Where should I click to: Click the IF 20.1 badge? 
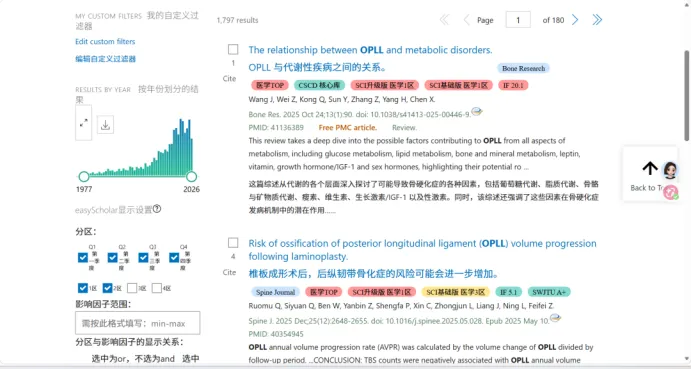click(513, 85)
